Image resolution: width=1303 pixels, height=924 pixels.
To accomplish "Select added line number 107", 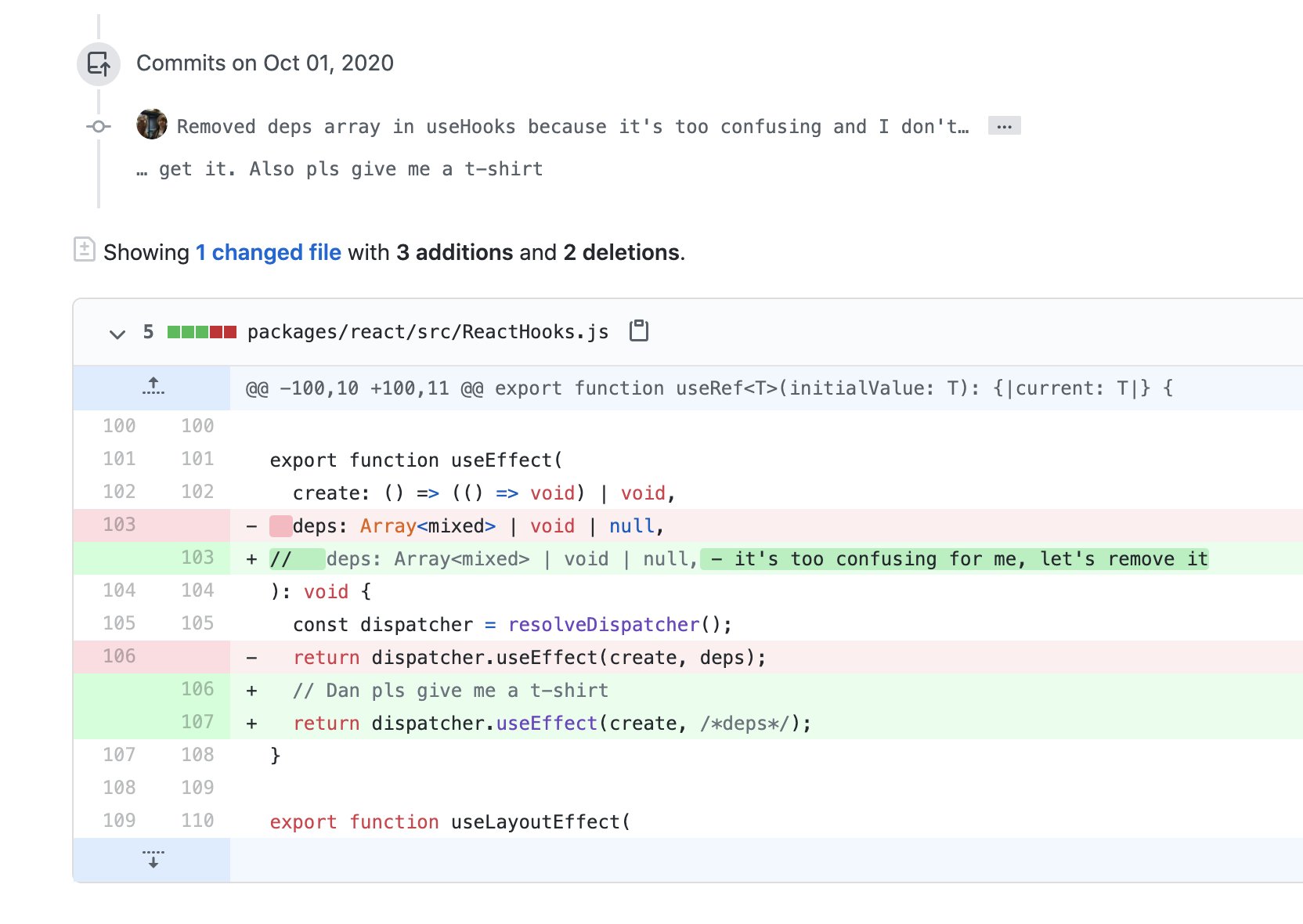I will tap(197, 722).
